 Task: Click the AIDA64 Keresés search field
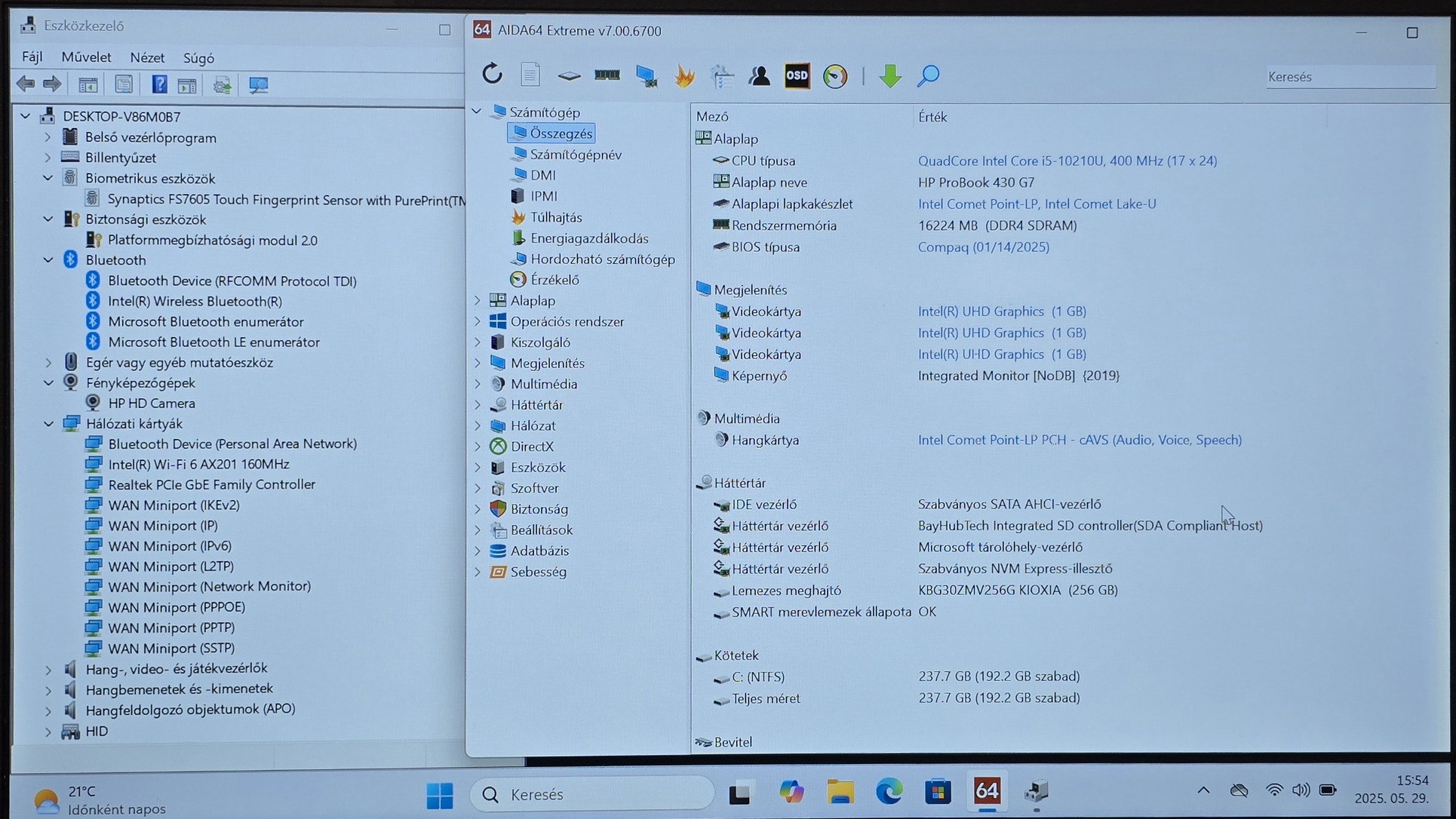(x=1349, y=77)
